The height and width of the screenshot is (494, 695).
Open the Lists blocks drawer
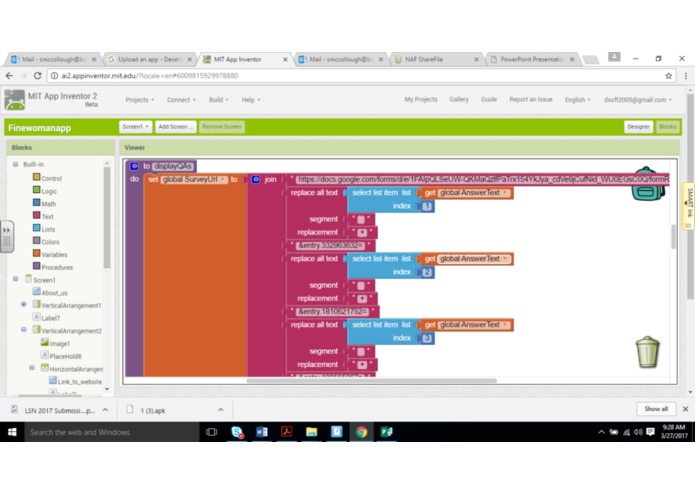click(x=48, y=229)
